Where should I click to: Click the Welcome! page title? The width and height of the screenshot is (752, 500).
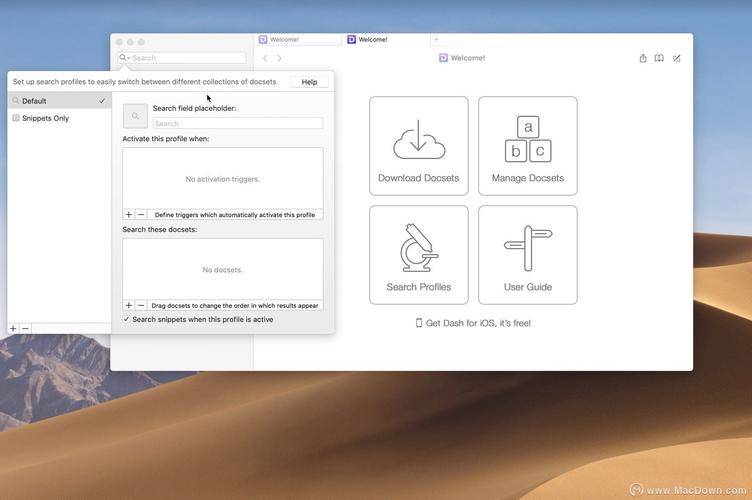(462, 58)
